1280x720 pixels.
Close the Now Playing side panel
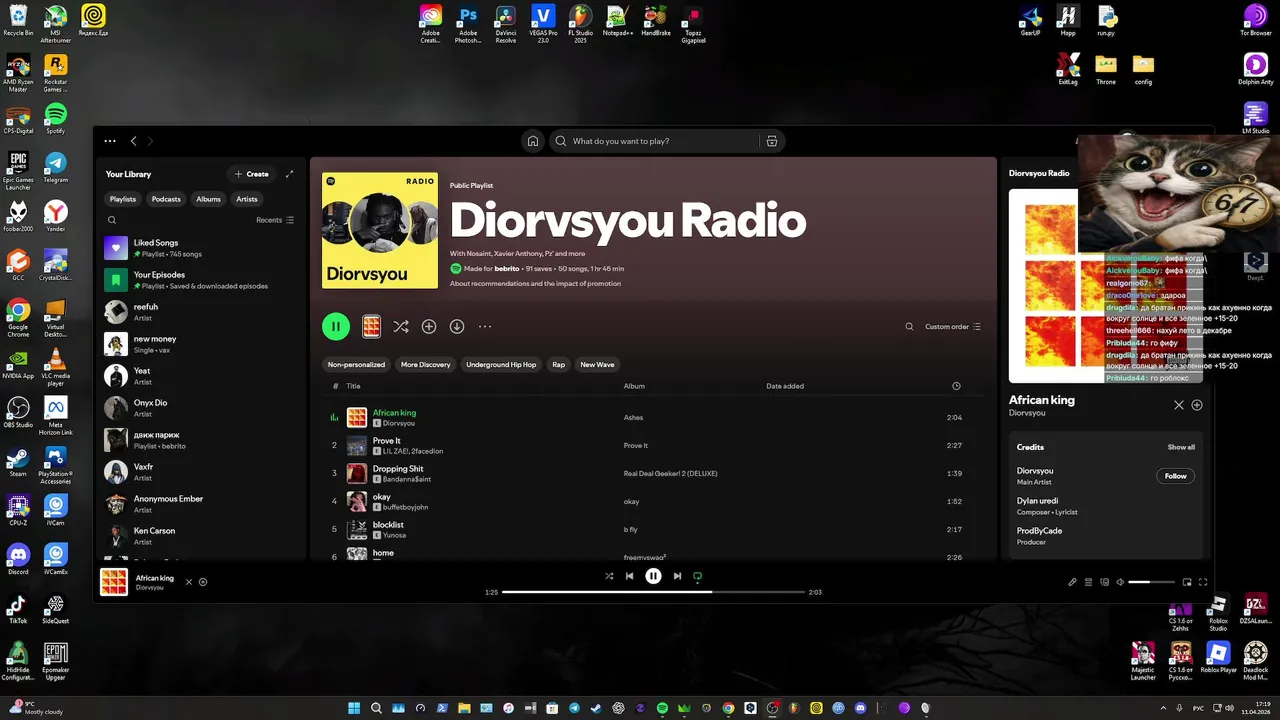pyautogui.click(x=1179, y=405)
